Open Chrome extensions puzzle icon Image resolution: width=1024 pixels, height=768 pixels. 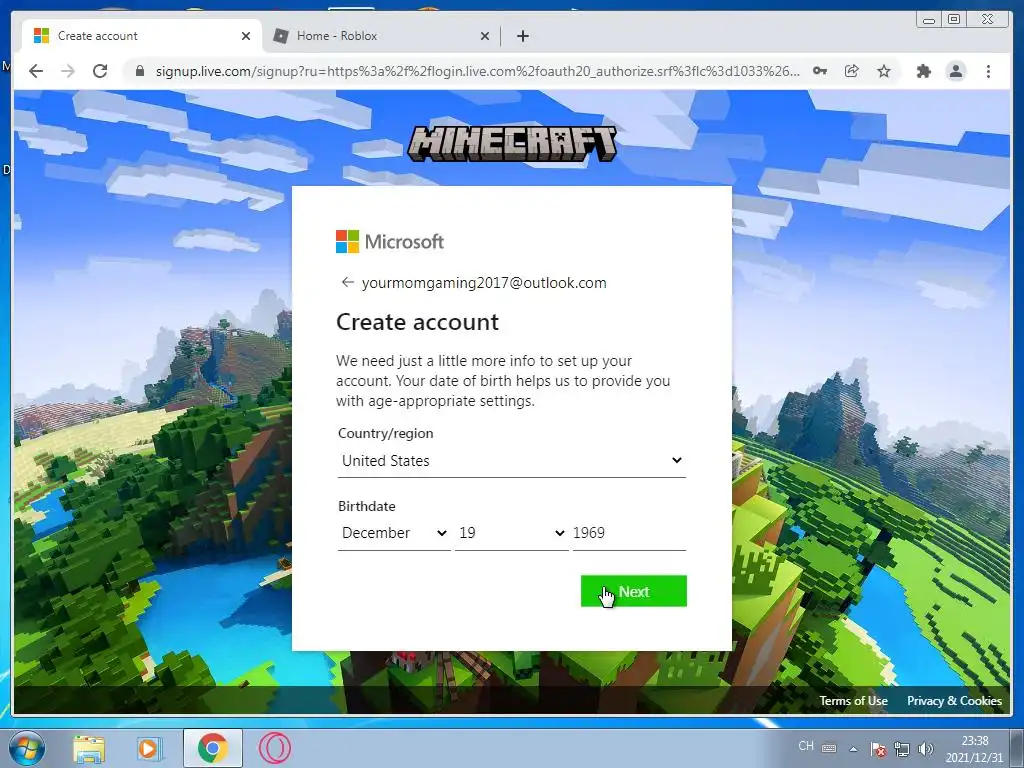[923, 71]
